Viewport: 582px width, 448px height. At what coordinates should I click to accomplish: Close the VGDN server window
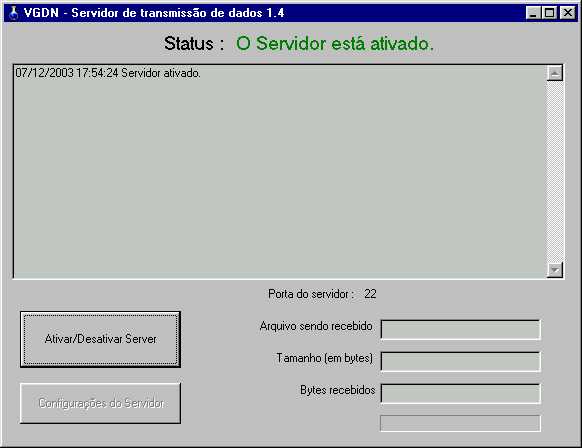click(568, 13)
